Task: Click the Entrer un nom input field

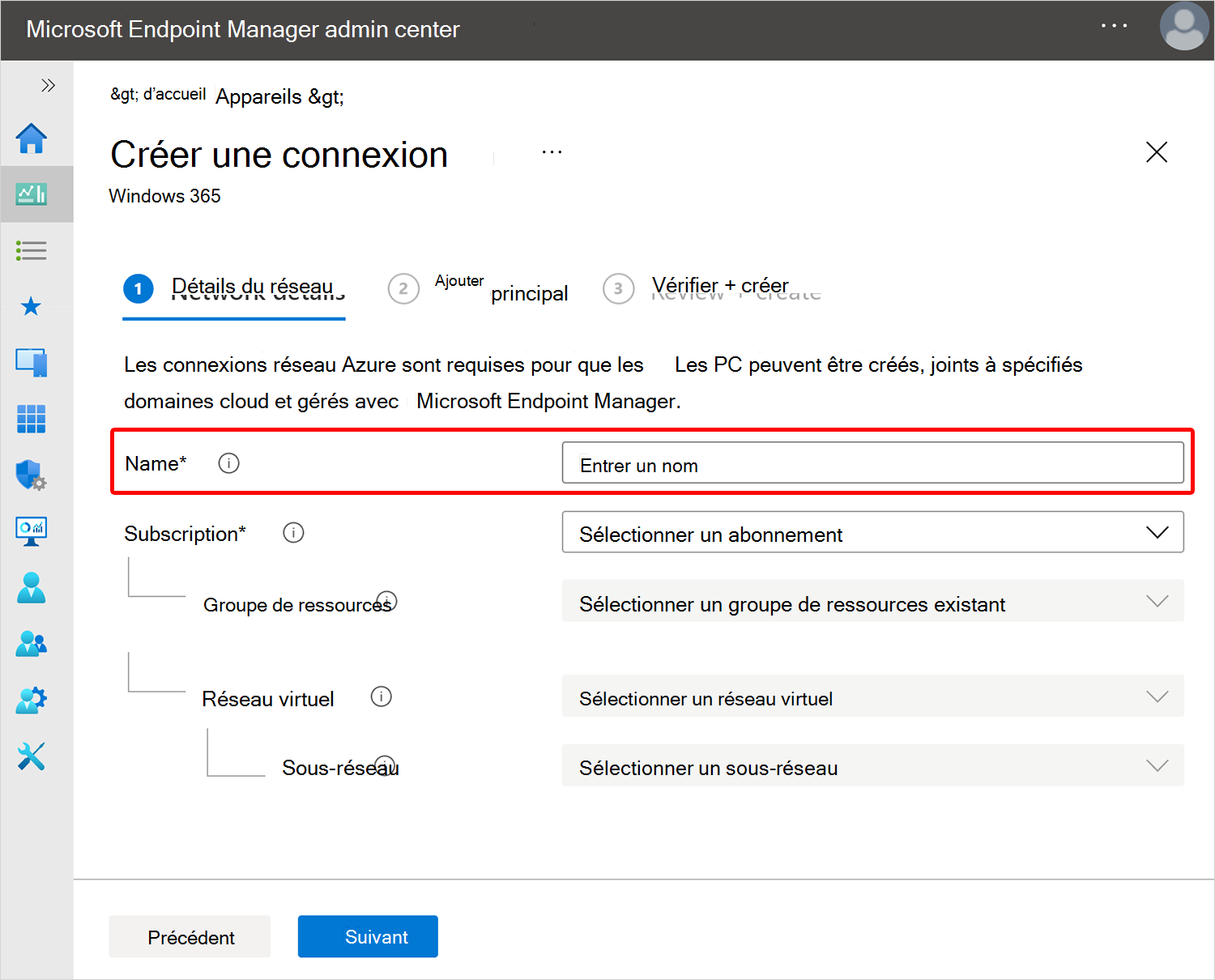Action: point(873,463)
